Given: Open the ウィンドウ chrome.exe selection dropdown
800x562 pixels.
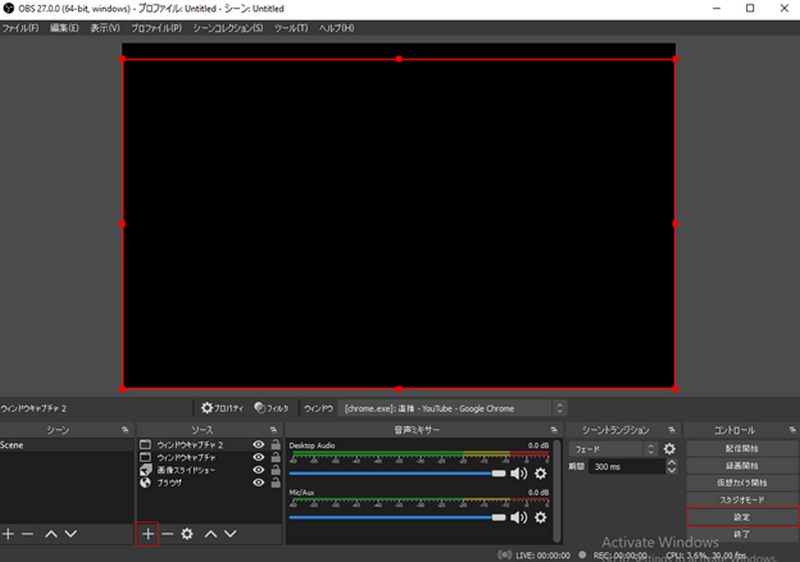Looking at the screenshot, I should click(x=452, y=408).
